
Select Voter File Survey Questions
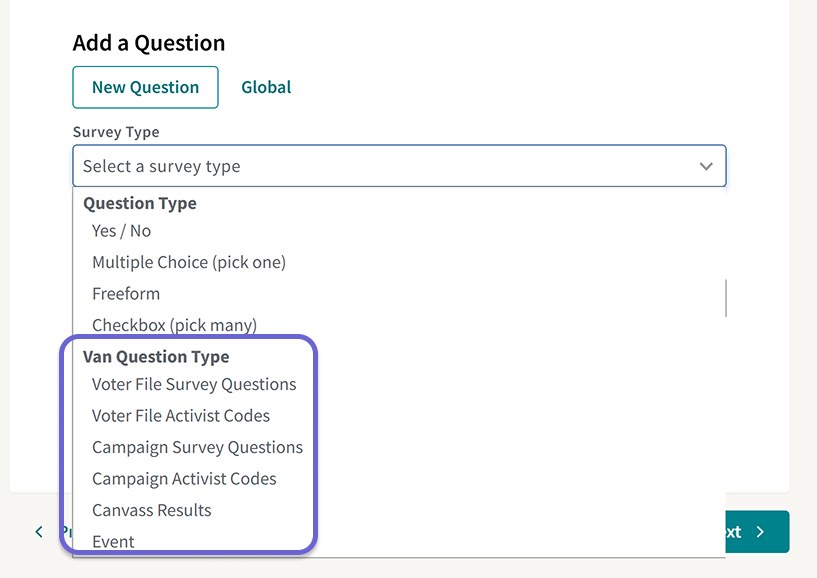click(x=194, y=384)
